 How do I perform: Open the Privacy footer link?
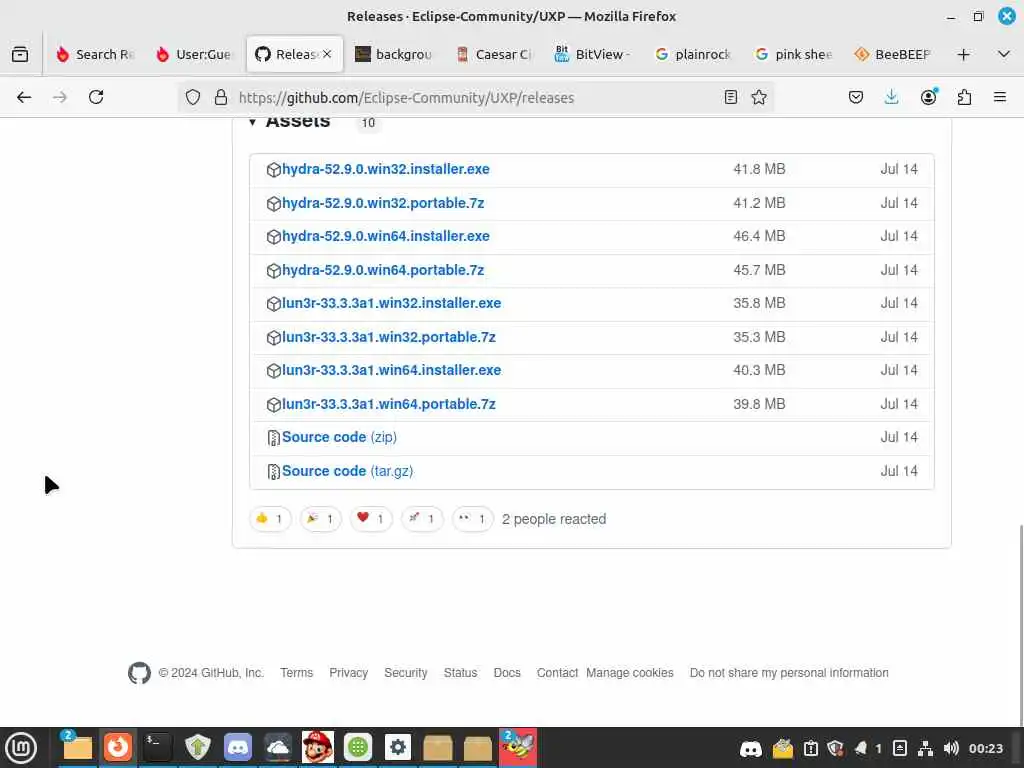[348, 673]
